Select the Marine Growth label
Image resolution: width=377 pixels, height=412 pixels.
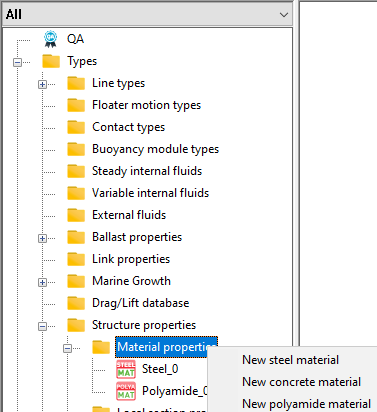tap(131, 281)
